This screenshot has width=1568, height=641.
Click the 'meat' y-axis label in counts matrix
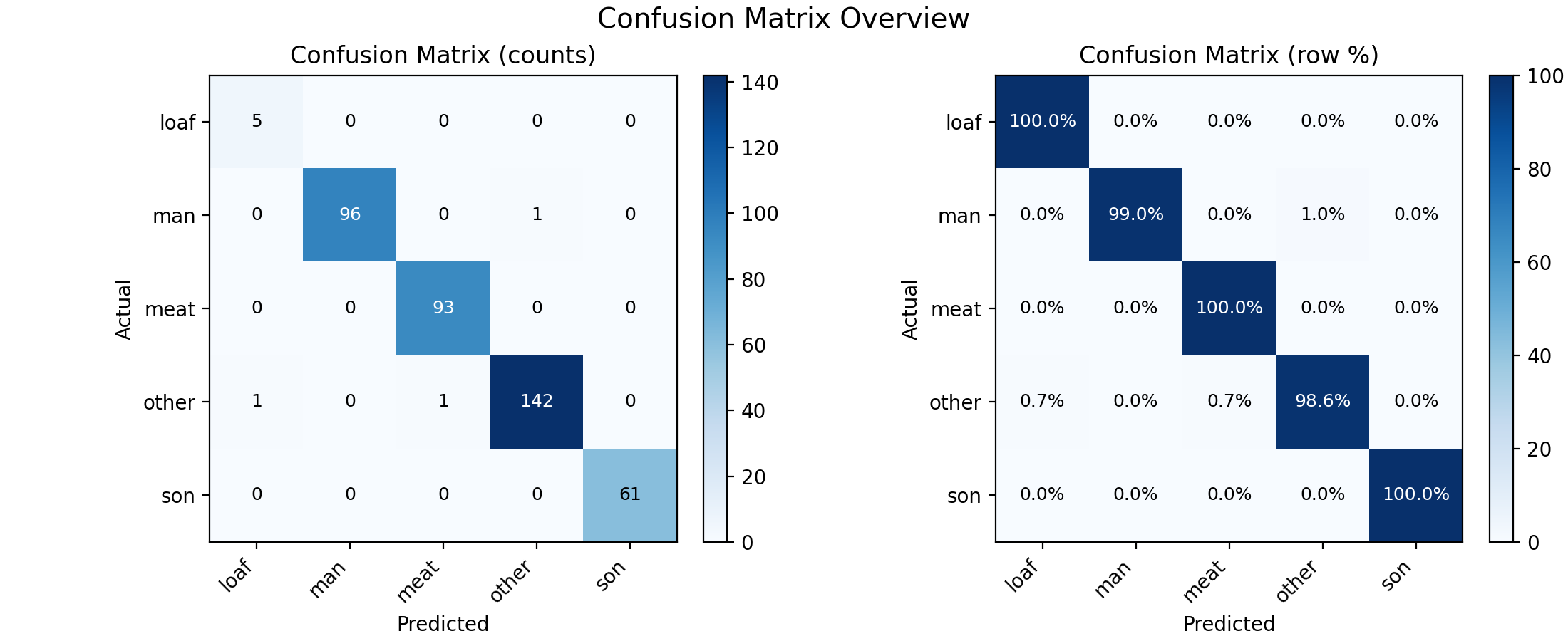tap(170, 309)
